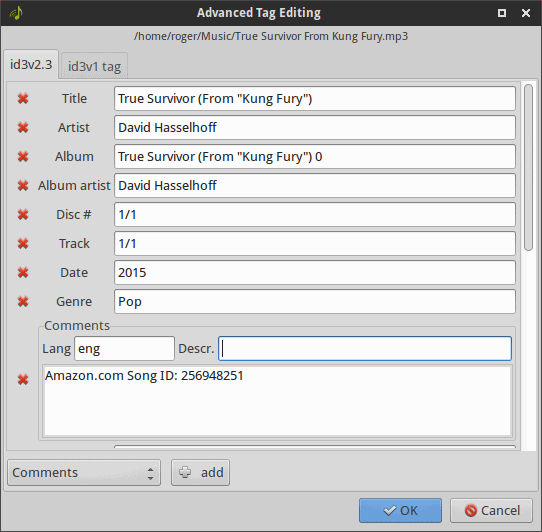Click the red X beside Album

pos(23,157)
